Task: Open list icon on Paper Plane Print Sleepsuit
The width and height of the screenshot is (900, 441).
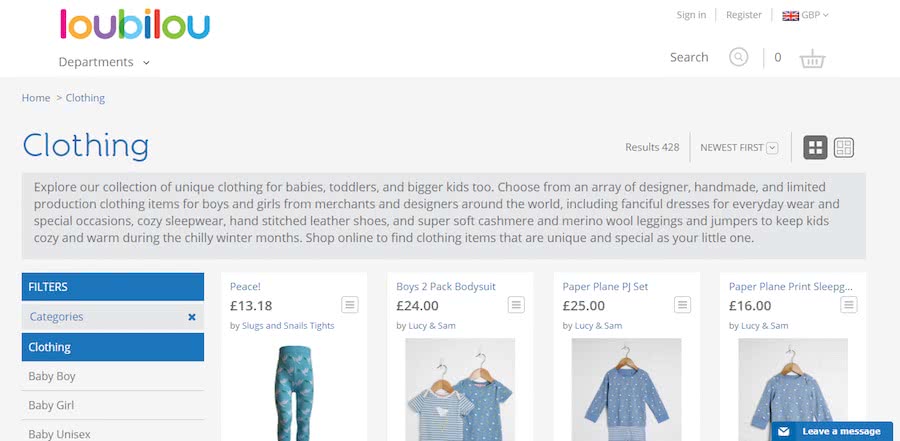Action: click(x=849, y=305)
